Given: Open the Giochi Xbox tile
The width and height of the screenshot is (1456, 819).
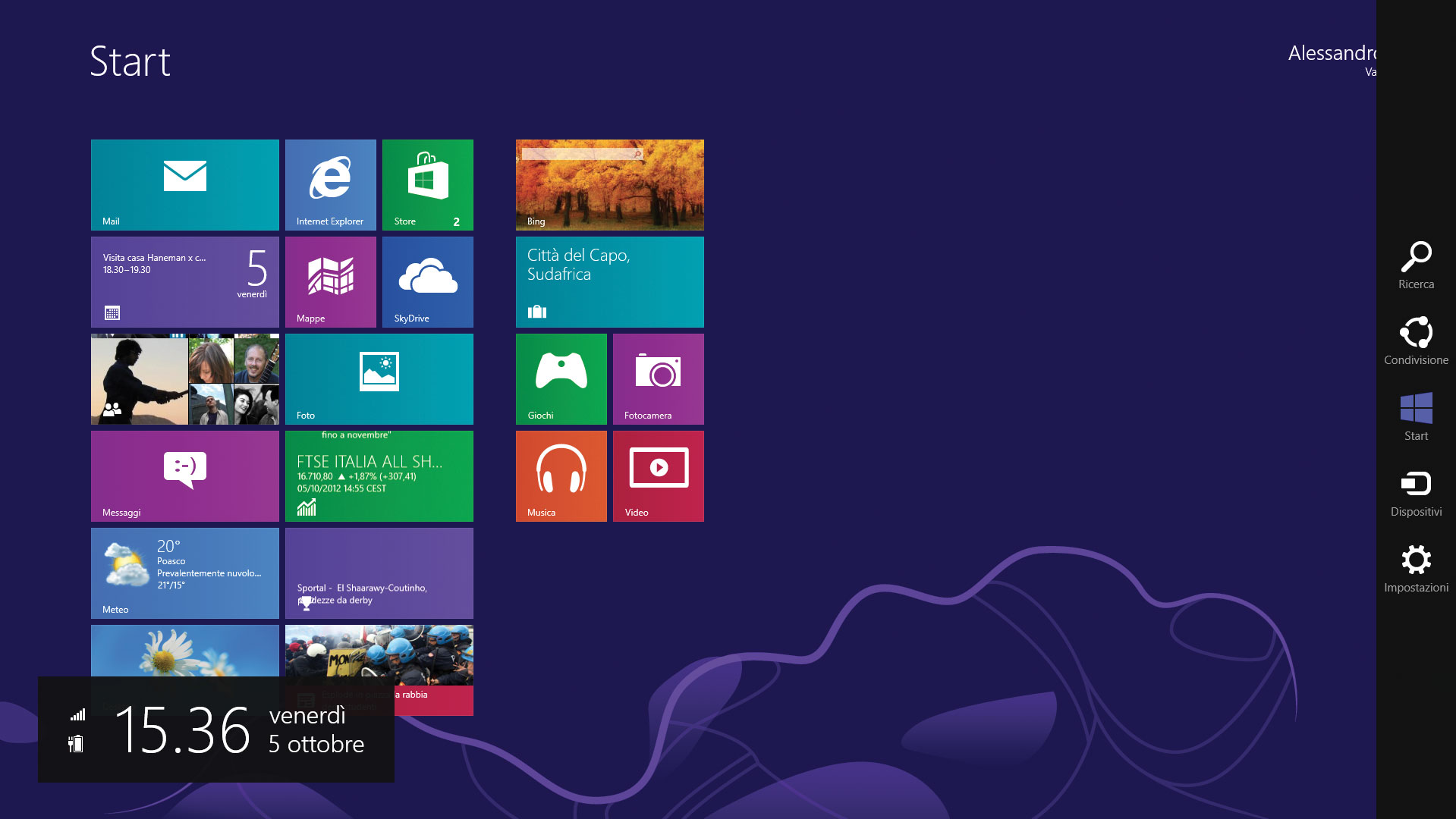Looking at the screenshot, I should click(561, 379).
